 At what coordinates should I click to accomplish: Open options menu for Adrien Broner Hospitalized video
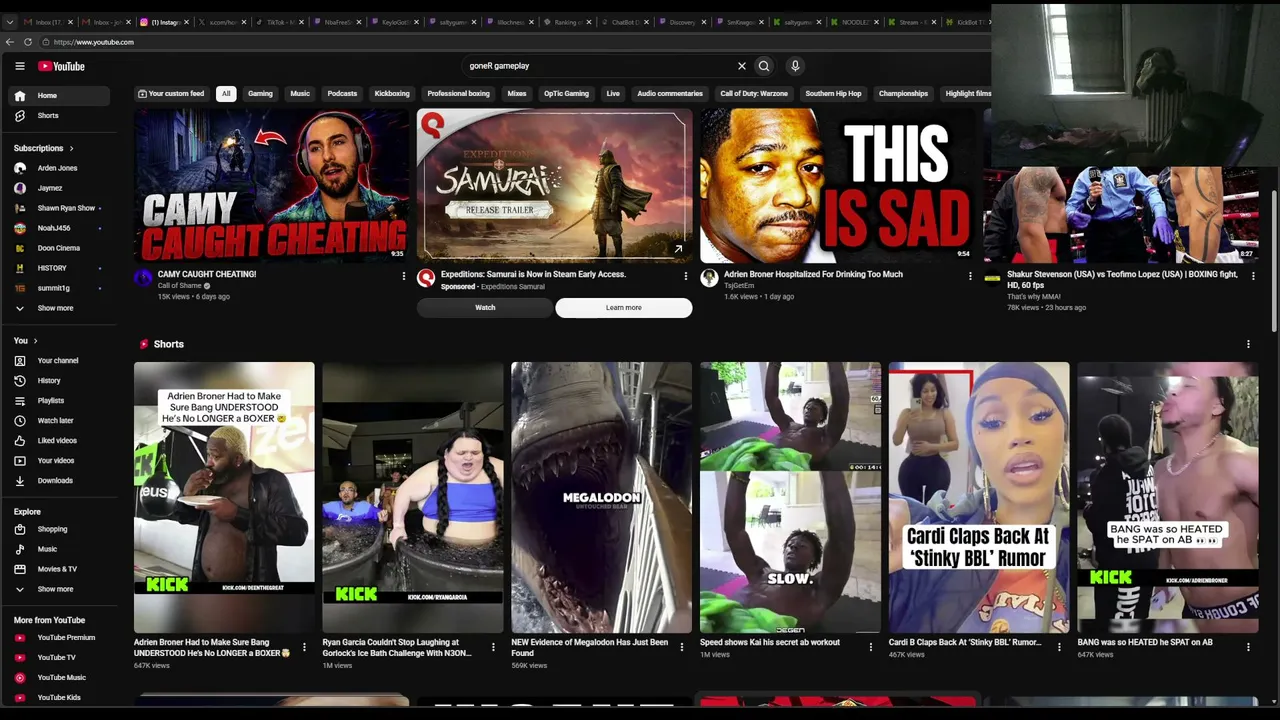tap(970, 276)
